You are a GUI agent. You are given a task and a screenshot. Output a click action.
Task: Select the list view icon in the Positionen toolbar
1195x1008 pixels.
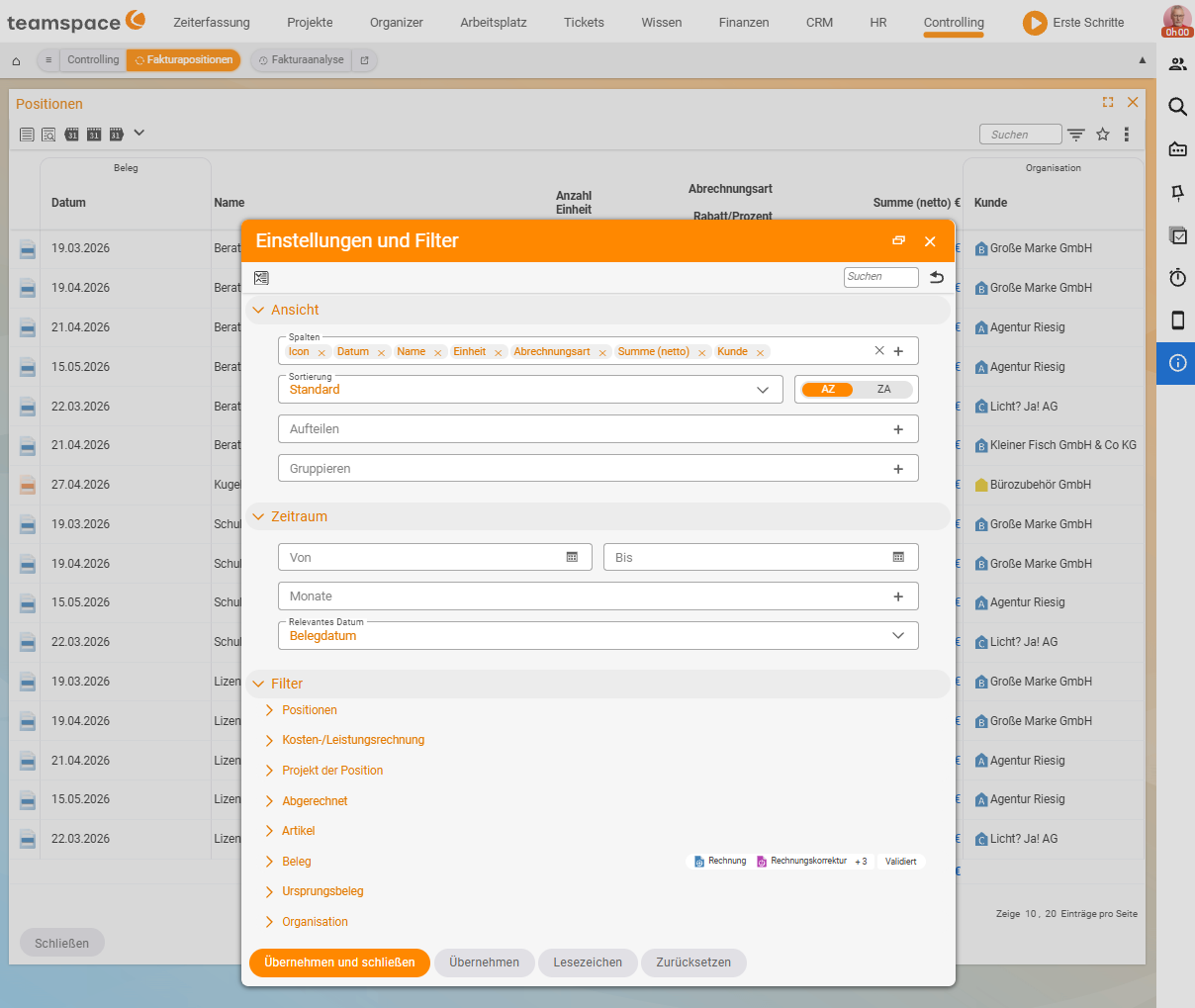pyautogui.click(x=27, y=135)
